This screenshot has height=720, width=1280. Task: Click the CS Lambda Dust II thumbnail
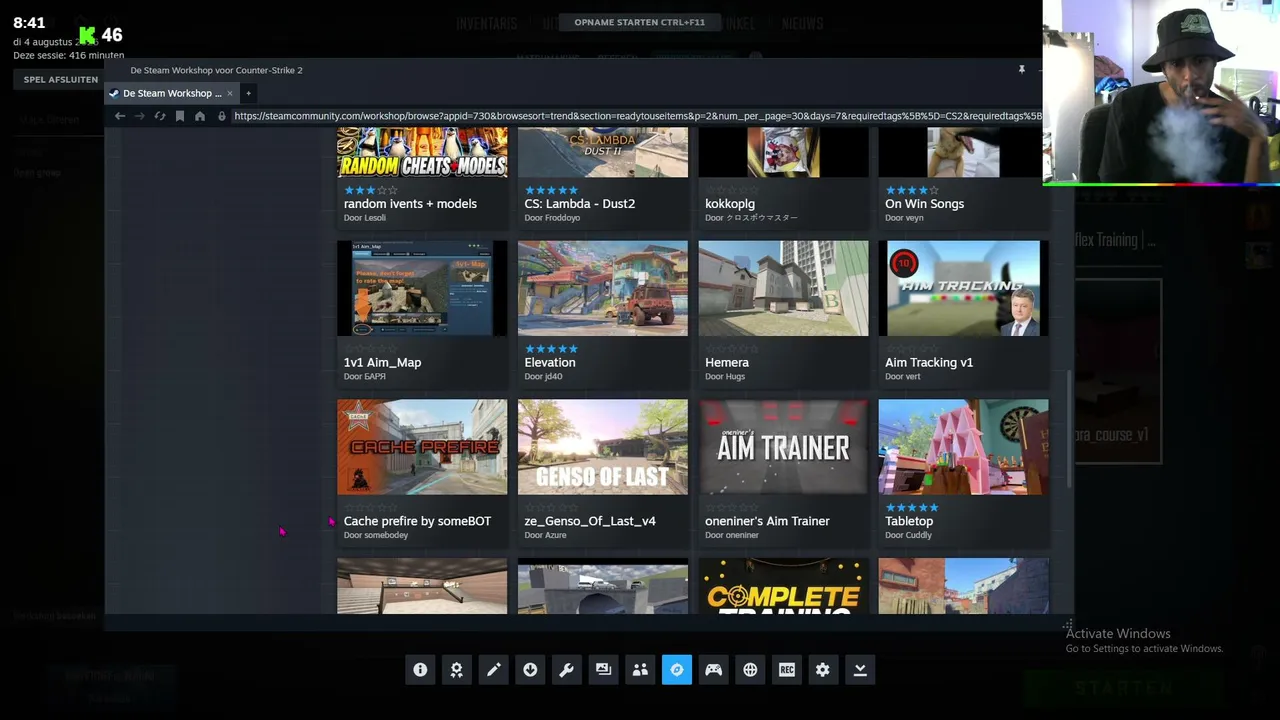click(603, 153)
